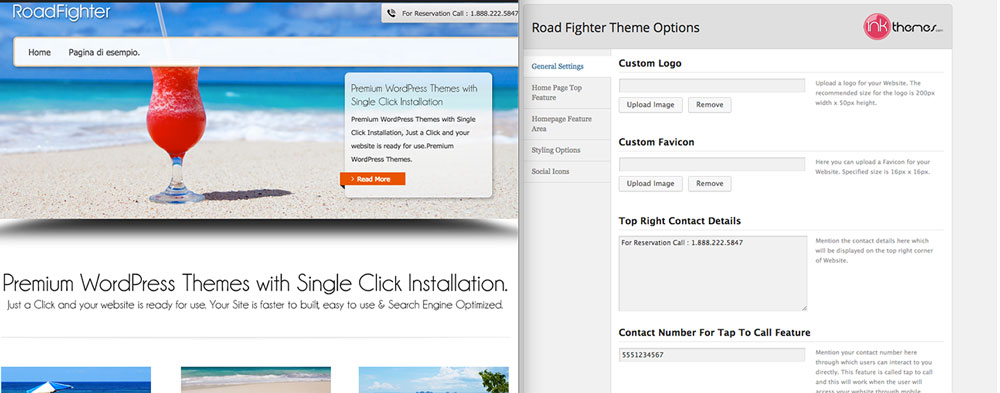The width and height of the screenshot is (1000, 393).
Task: Select the Homepage Feature Area tab
Action: click(x=566, y=124)
